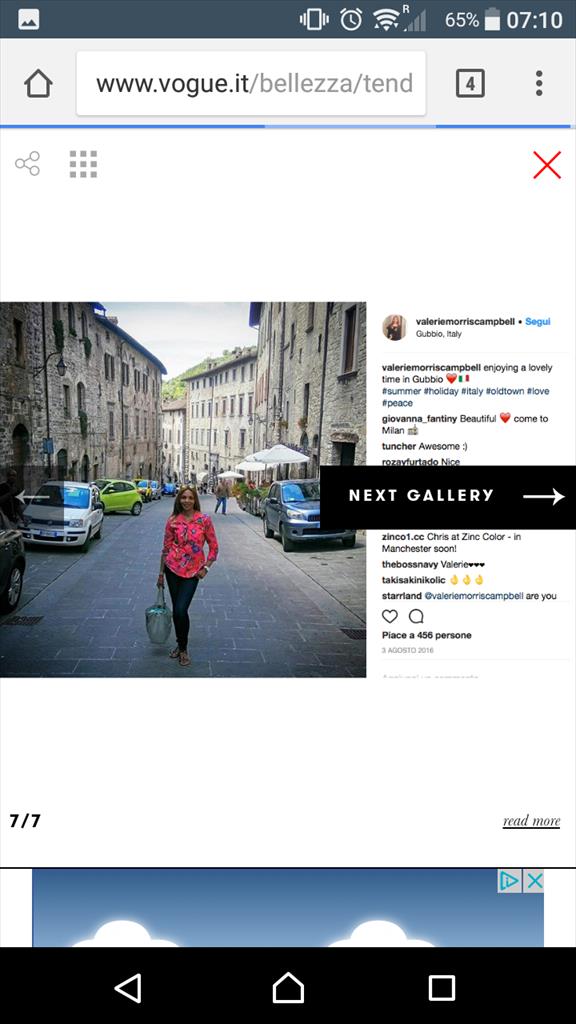Click the NEXT GALLERY banner
The width and height of the screenshot is (576, 1024).
(448, 496)
